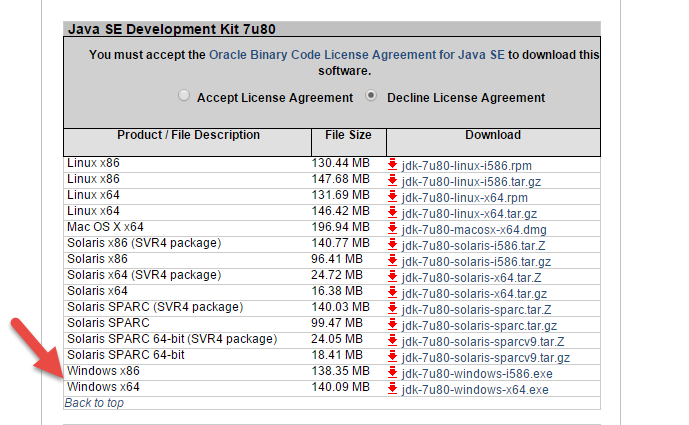Click download arrow icon for jdk-7u80-macosx-x64.dmg

pyautogui.click(x=393, y=229)
